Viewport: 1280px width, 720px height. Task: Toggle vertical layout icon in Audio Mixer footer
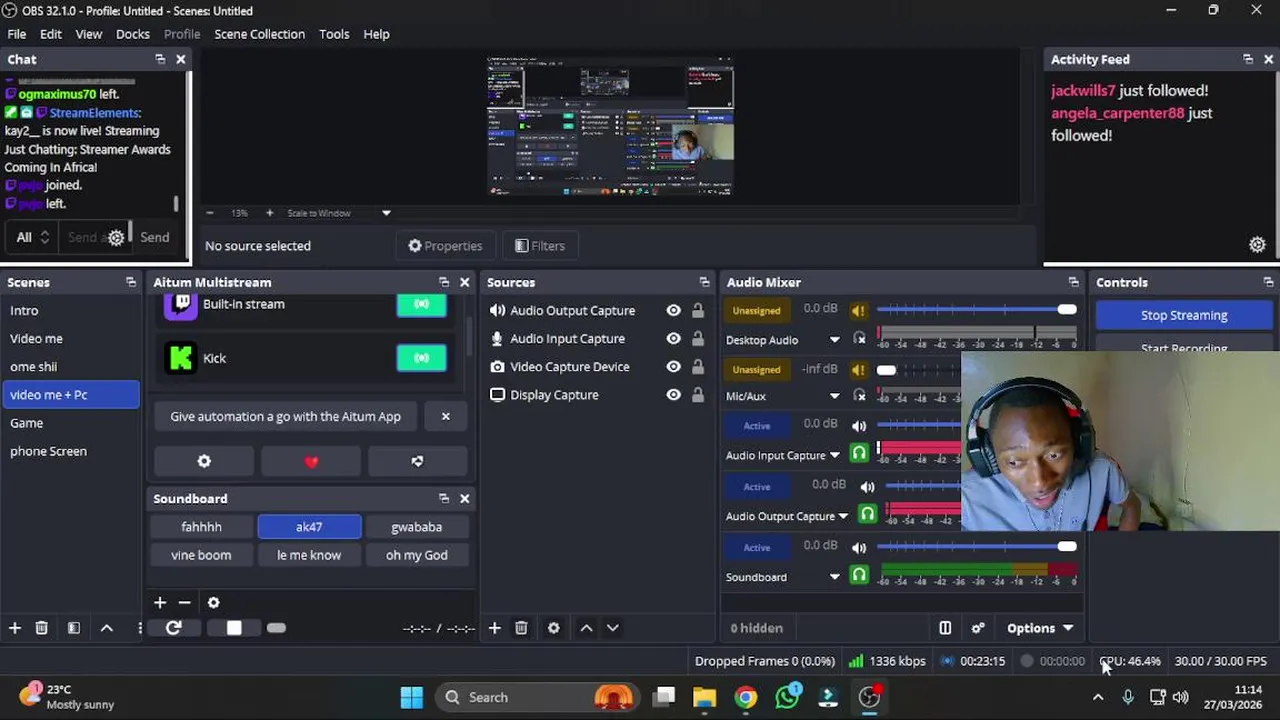945,628
